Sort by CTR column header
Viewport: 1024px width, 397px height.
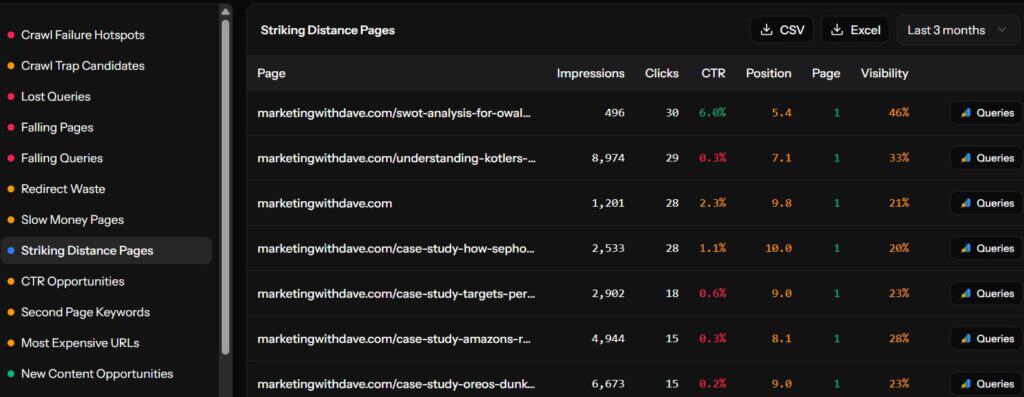point(713,74)
